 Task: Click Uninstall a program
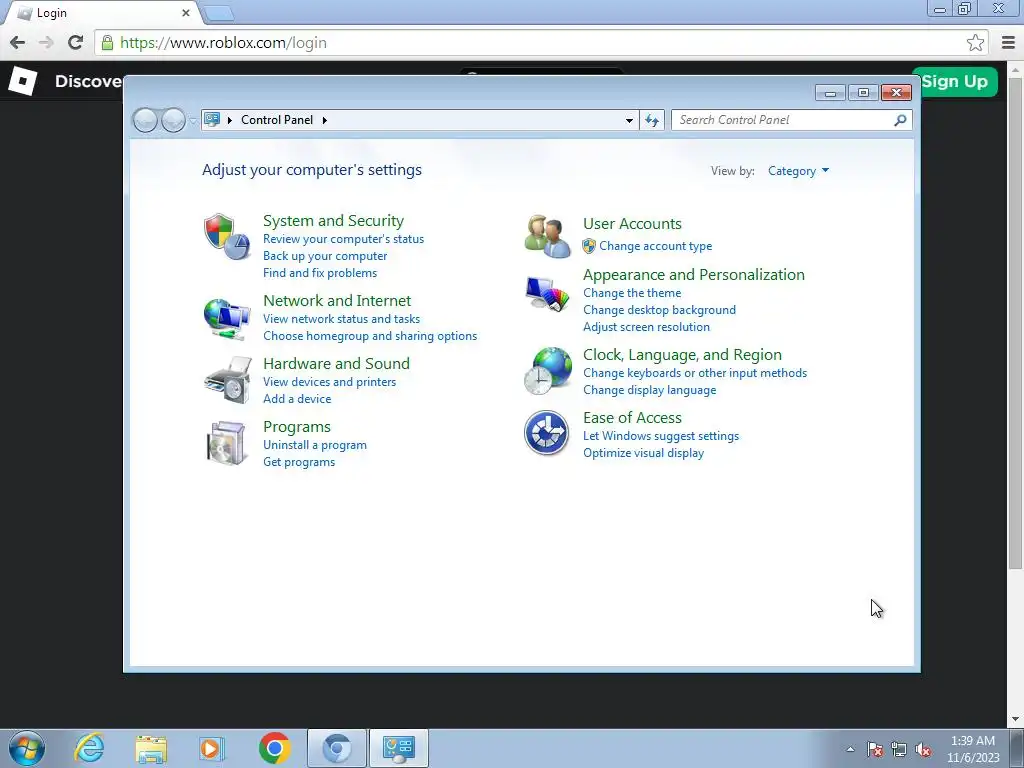[315, 445]
